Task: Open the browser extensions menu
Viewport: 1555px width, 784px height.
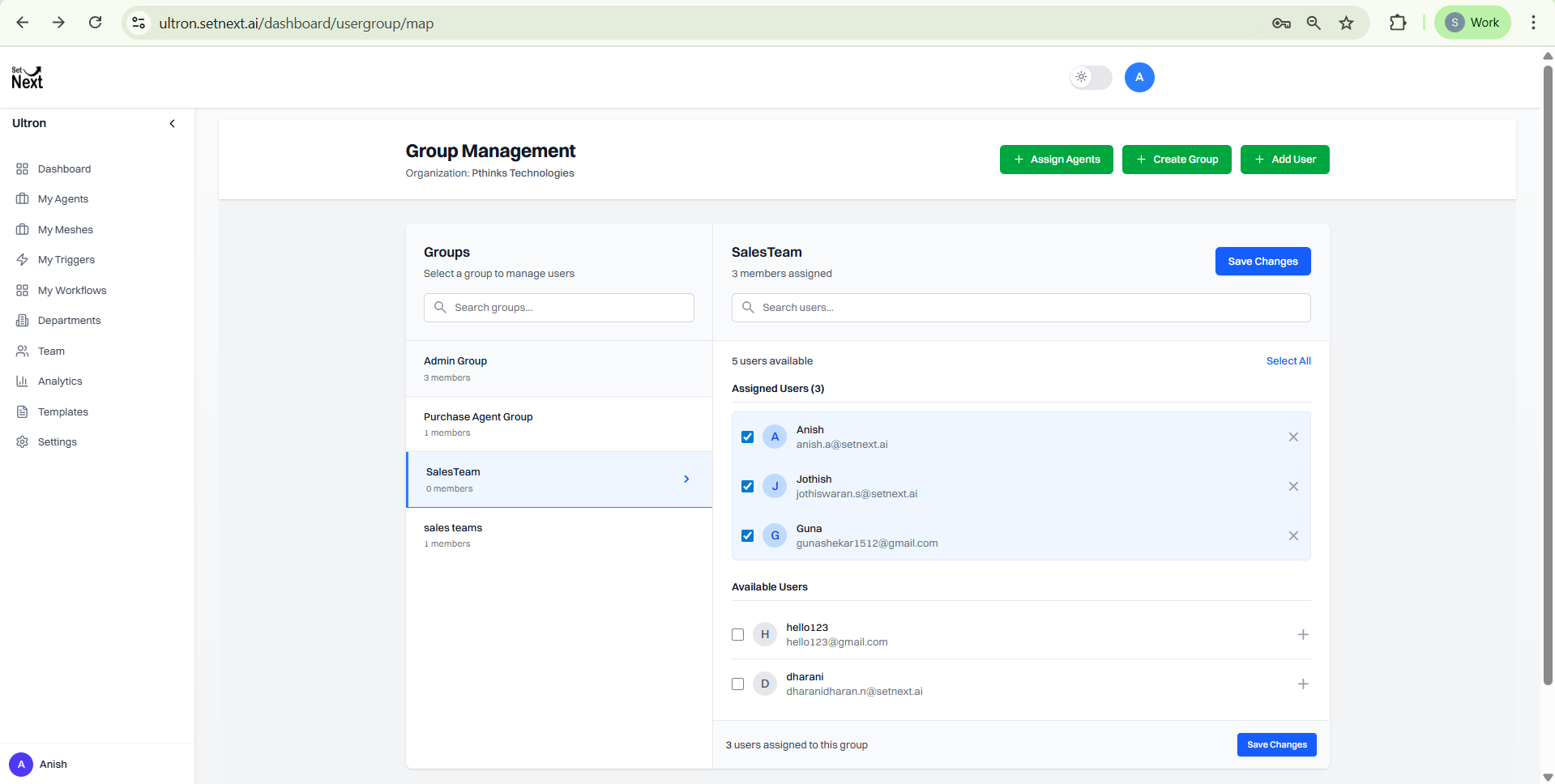Action: 1398,23
